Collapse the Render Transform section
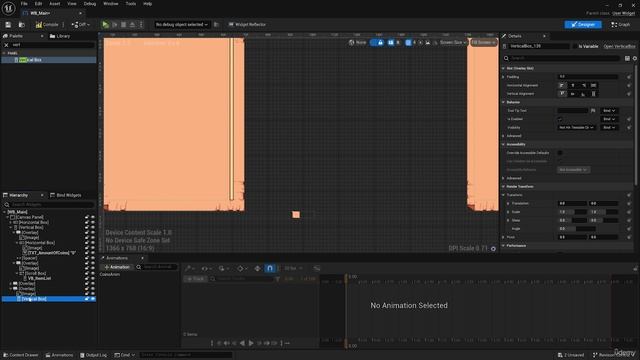 click(x=503, y=187)
